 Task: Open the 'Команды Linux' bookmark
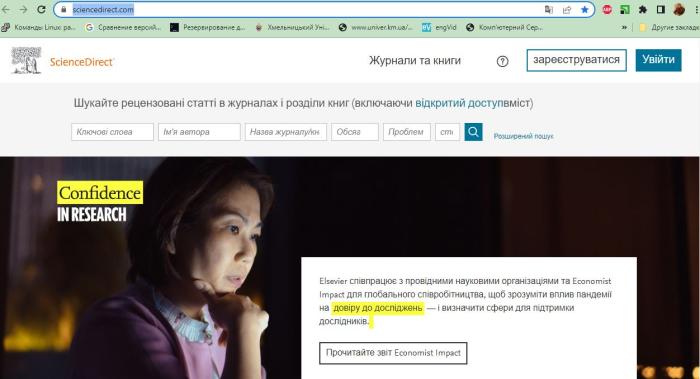(39, 27)
